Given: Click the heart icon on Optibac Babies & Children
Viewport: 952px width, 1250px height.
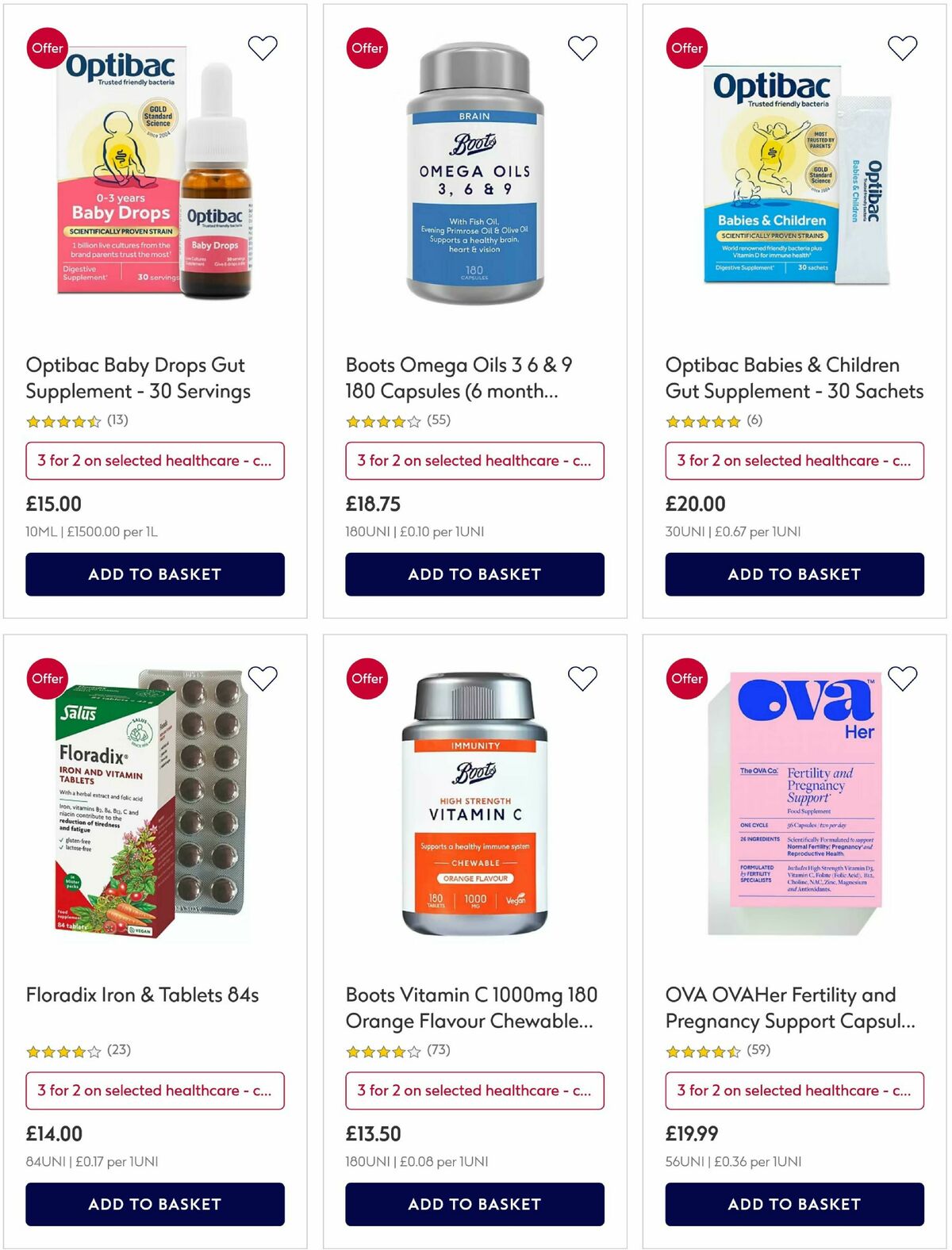Looking at the screenshot, I should tap(901, 48).
